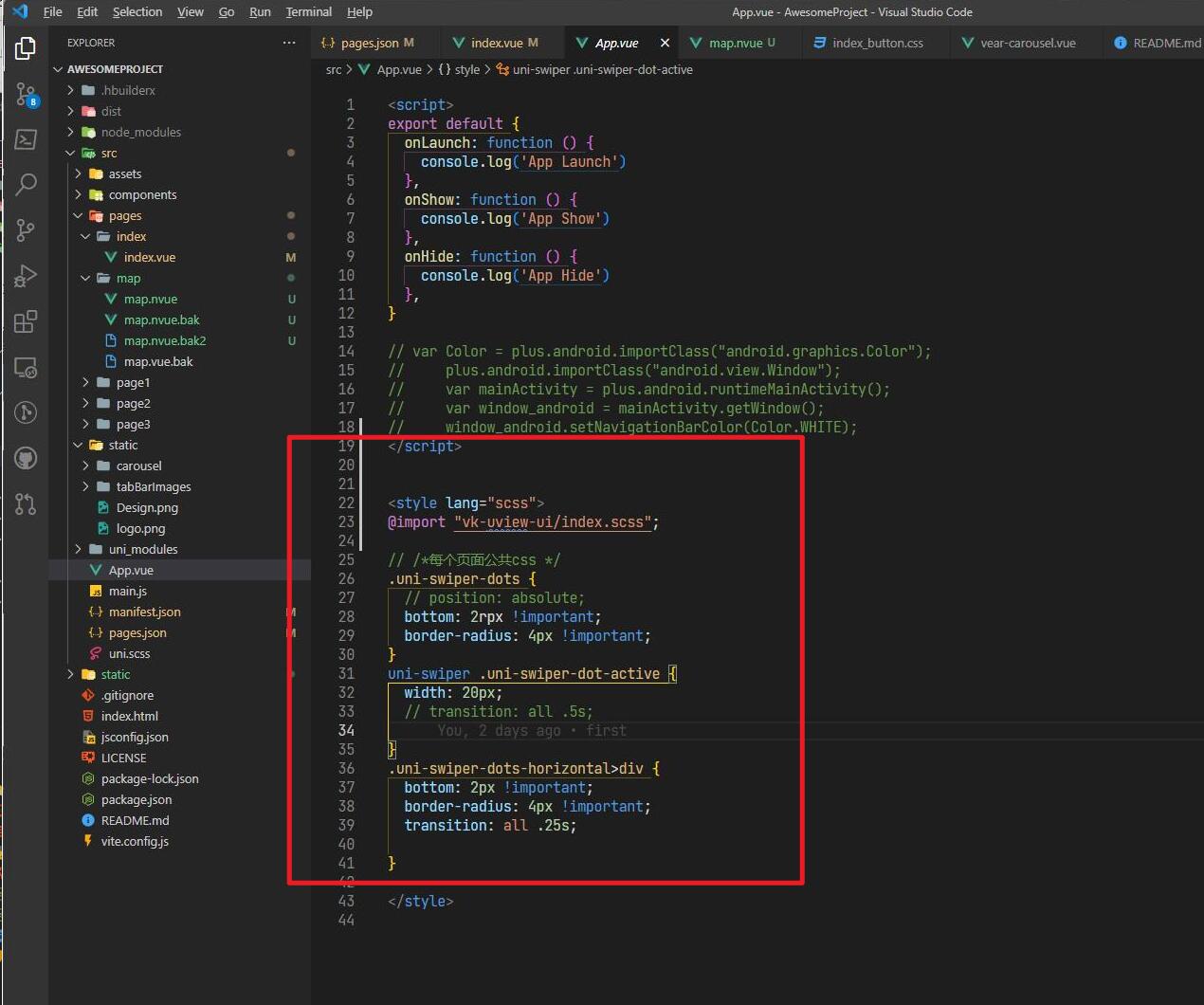Open the GitHub panel icon
1204x1005 pixels.
(26, 459)
